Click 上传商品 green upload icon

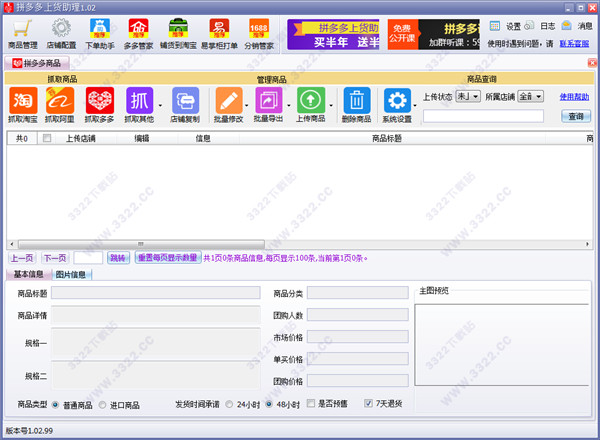tap(311, 105)
